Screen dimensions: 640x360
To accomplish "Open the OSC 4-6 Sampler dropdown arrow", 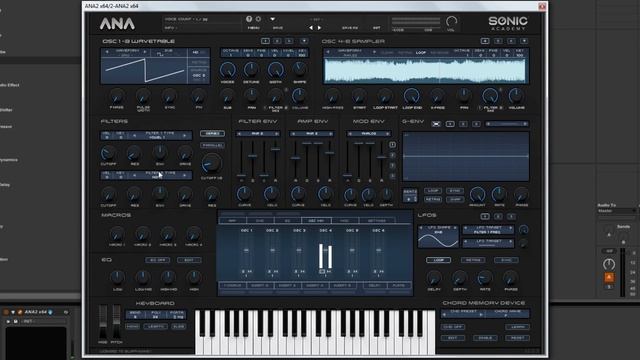I will click(x=524, y=41).
